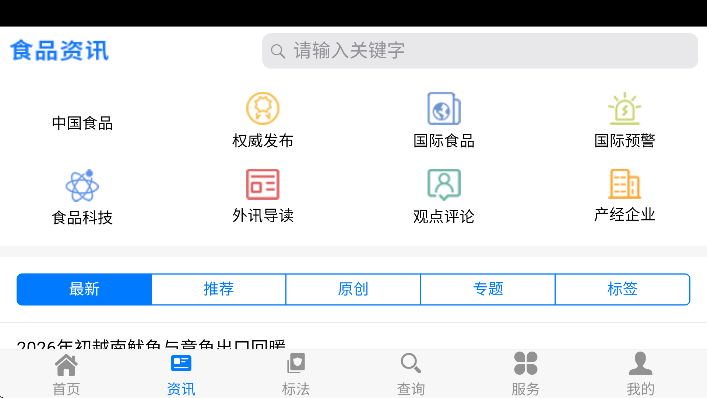Click the 请输入关键字 search field
The height and width of the screenshot is (398, 707).
coord(480,51)
